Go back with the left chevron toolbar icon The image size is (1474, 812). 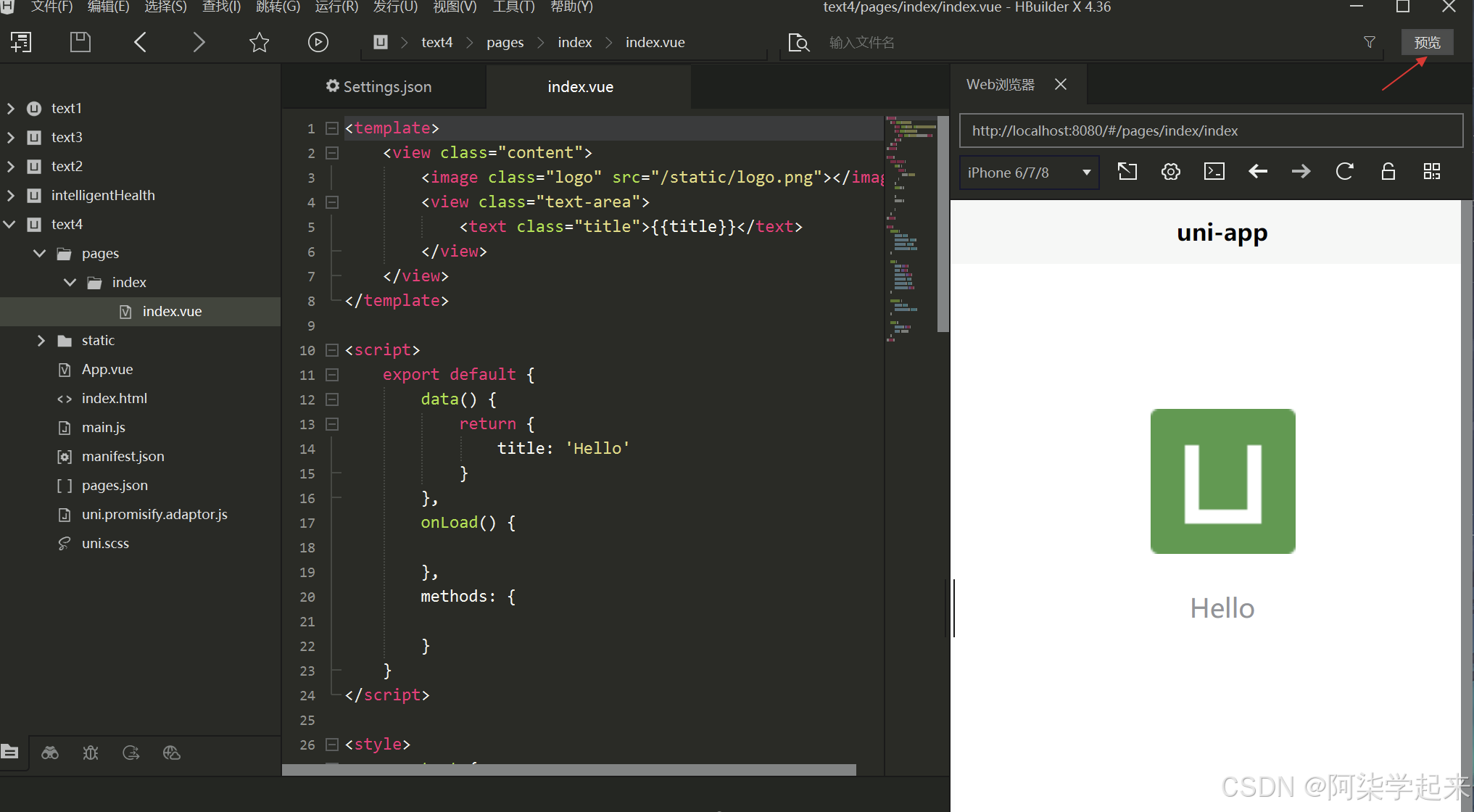click(141, 42)
